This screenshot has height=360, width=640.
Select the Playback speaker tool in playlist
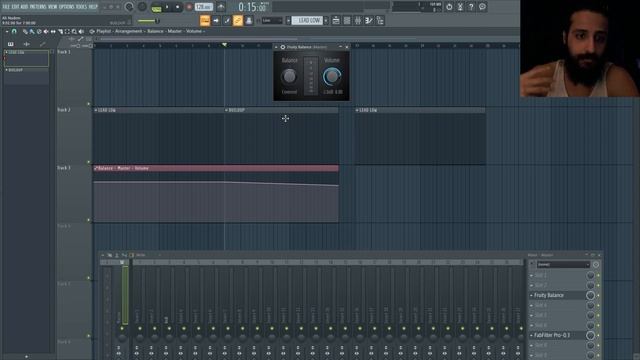point(81,31)
